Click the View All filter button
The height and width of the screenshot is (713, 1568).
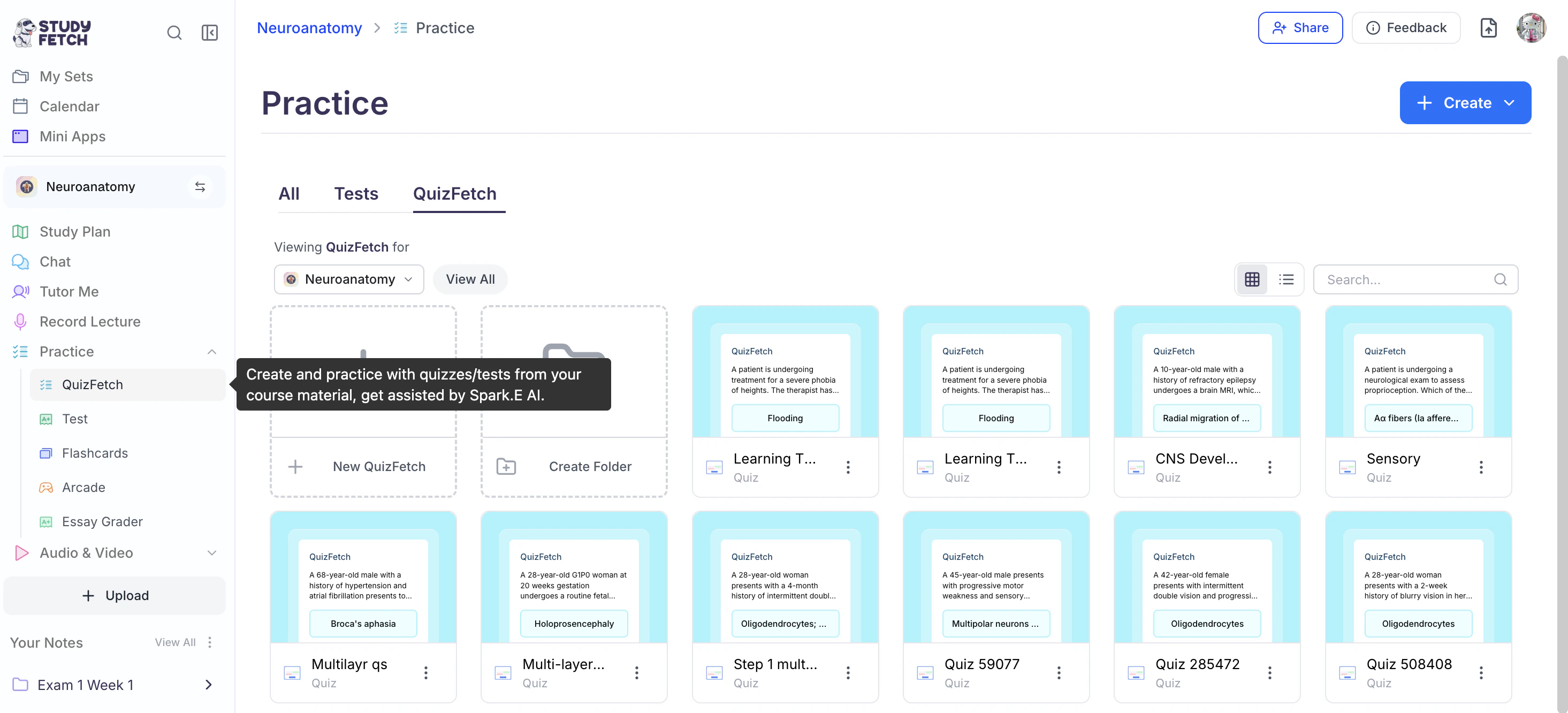click(x=470, y=279)
